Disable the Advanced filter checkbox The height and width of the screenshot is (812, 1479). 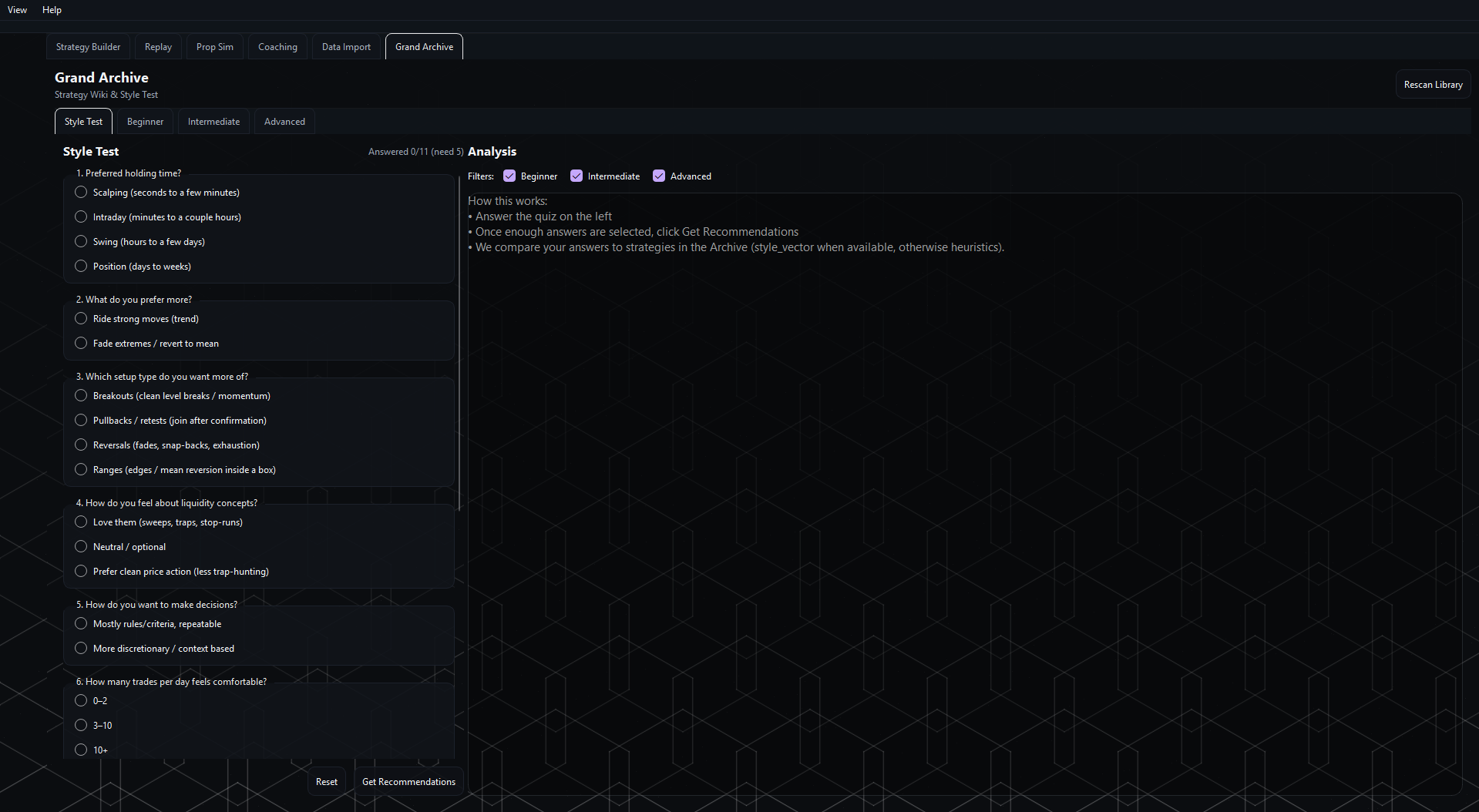[x=659, y=176]
